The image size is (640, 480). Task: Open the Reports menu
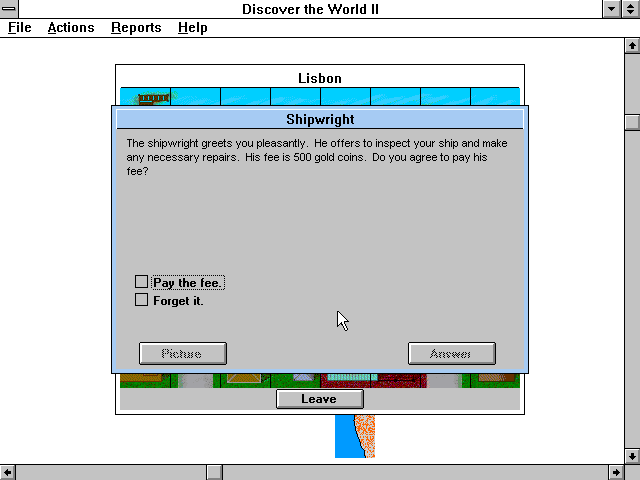coord(136,28)
